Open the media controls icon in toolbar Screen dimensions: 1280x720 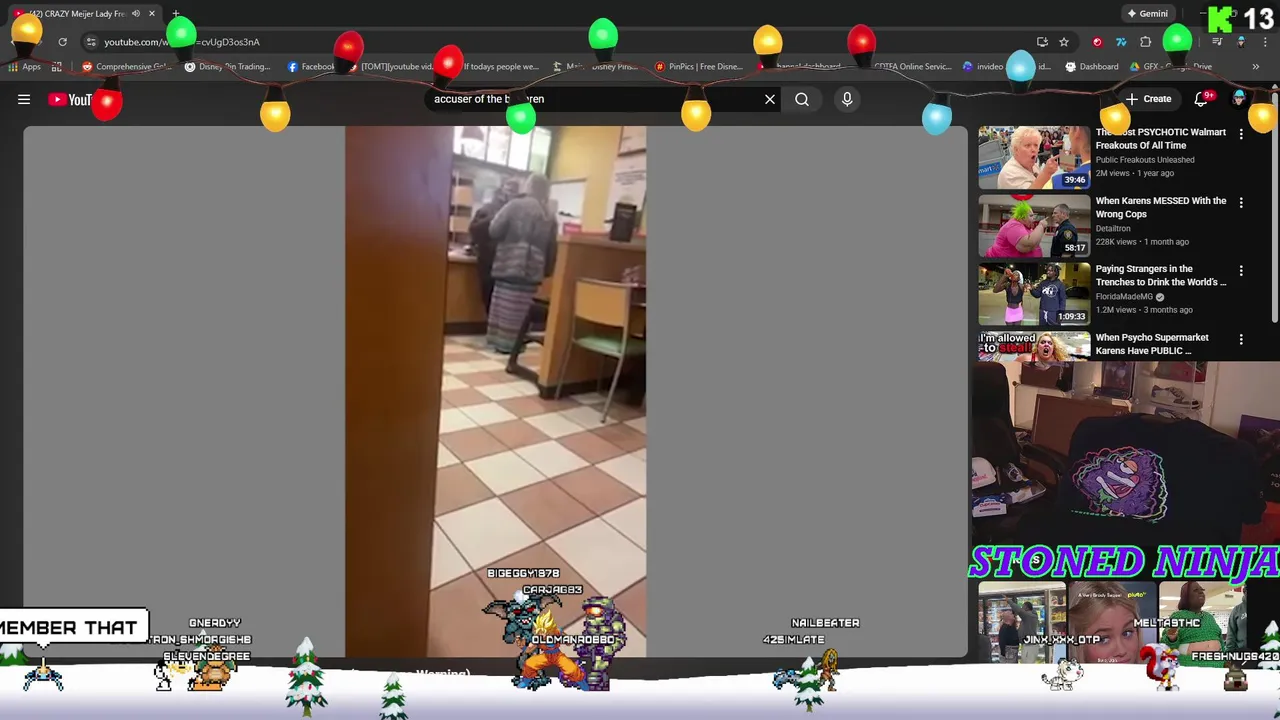pyautogui.click(x=1217, y=42)
